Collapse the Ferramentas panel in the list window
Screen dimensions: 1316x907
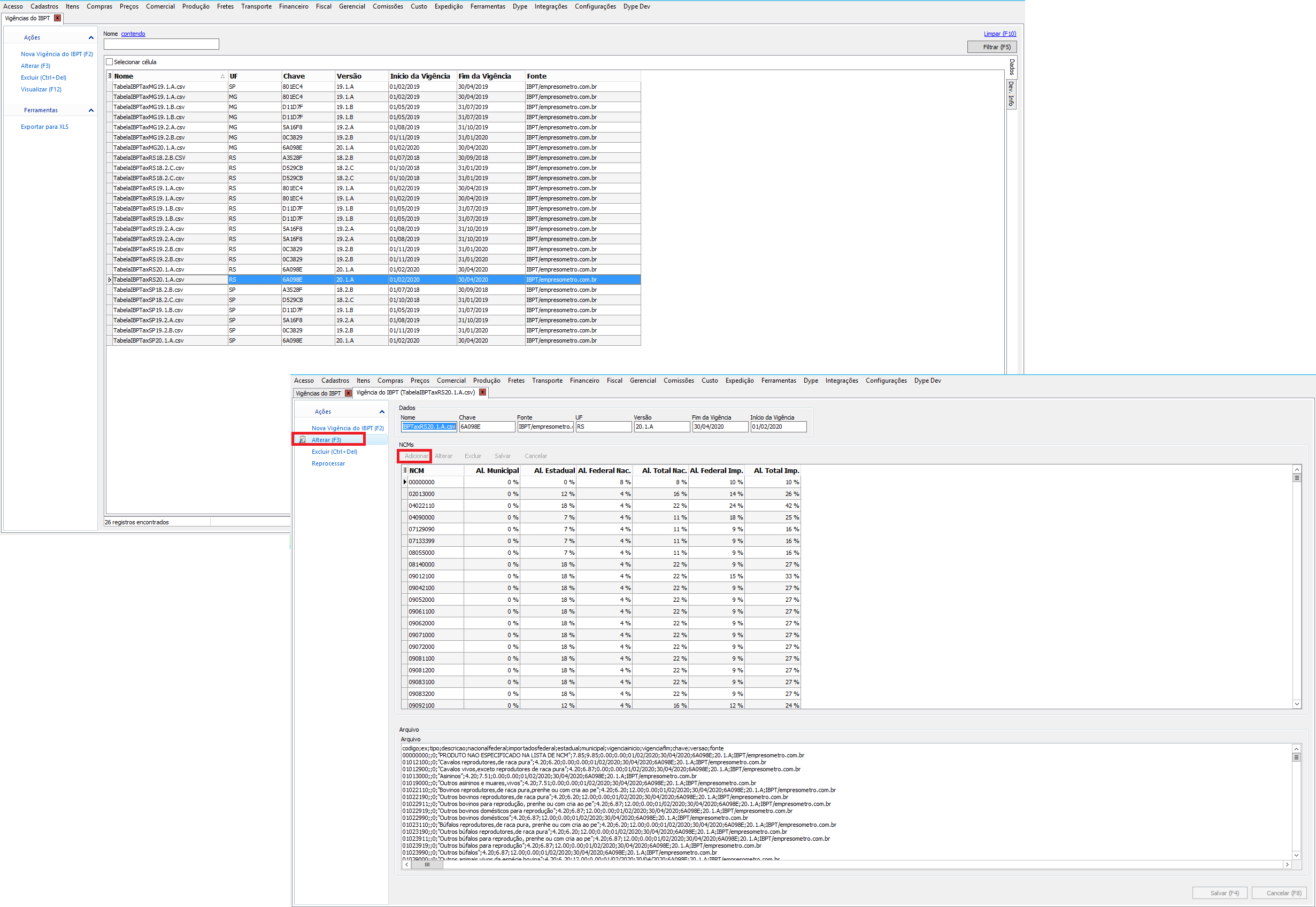tap(91, 110)
